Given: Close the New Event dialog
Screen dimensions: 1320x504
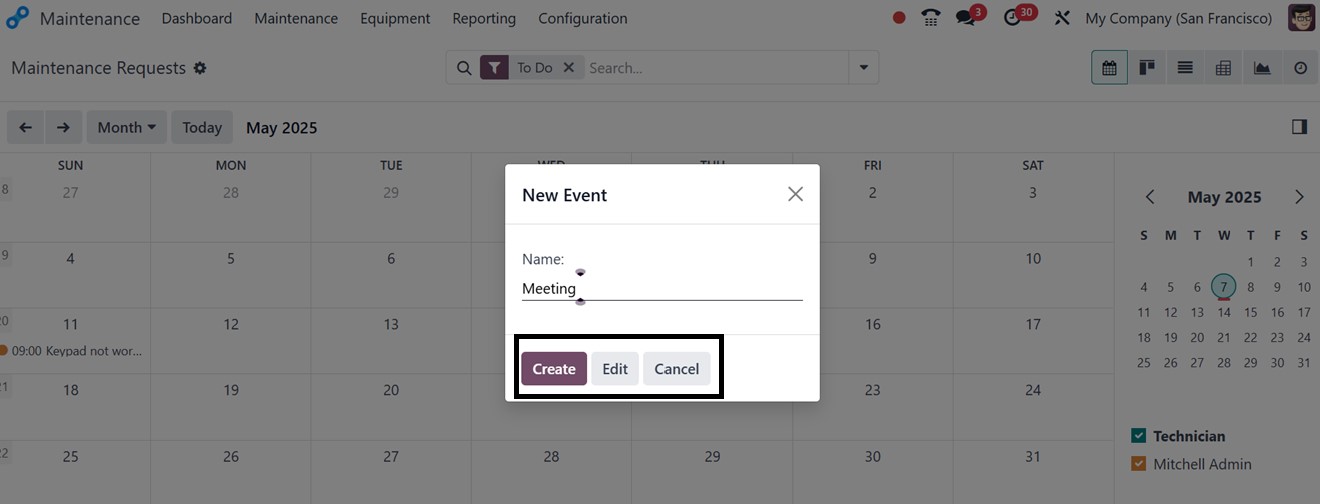Looking at the screenshot, I should 795,194.
